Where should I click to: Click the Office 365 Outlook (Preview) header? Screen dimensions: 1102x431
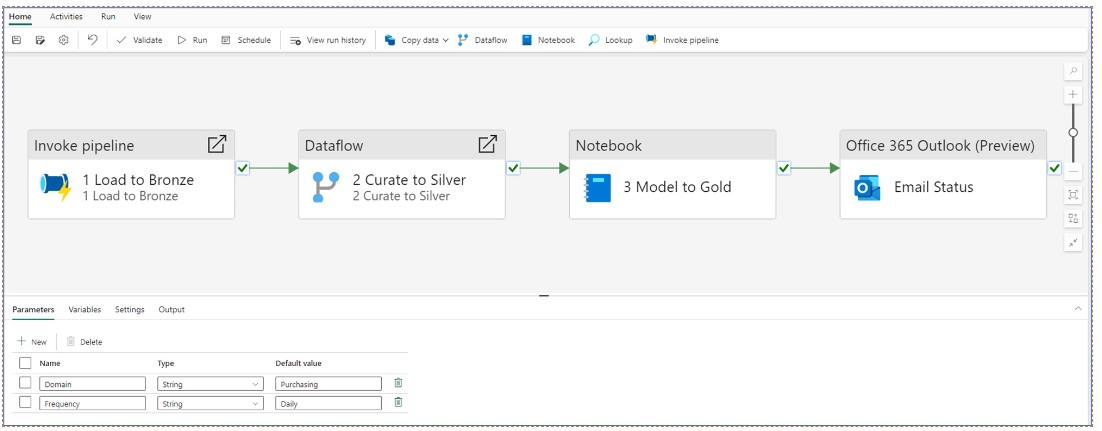942,146
